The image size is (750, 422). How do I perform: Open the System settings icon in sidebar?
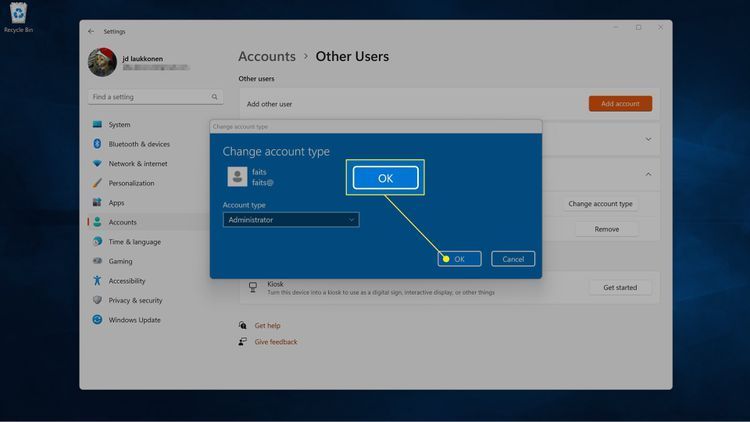coord(97,125)
